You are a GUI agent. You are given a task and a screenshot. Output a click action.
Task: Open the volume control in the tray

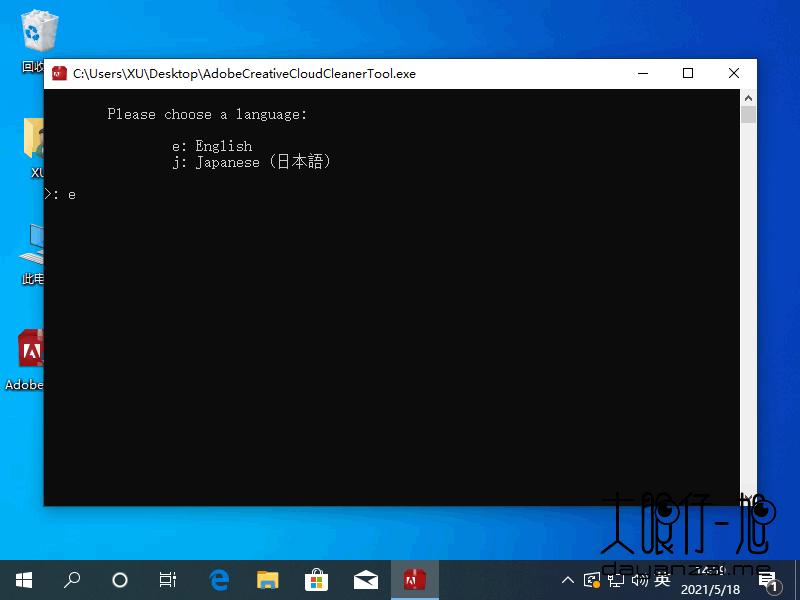pos(638,579)
